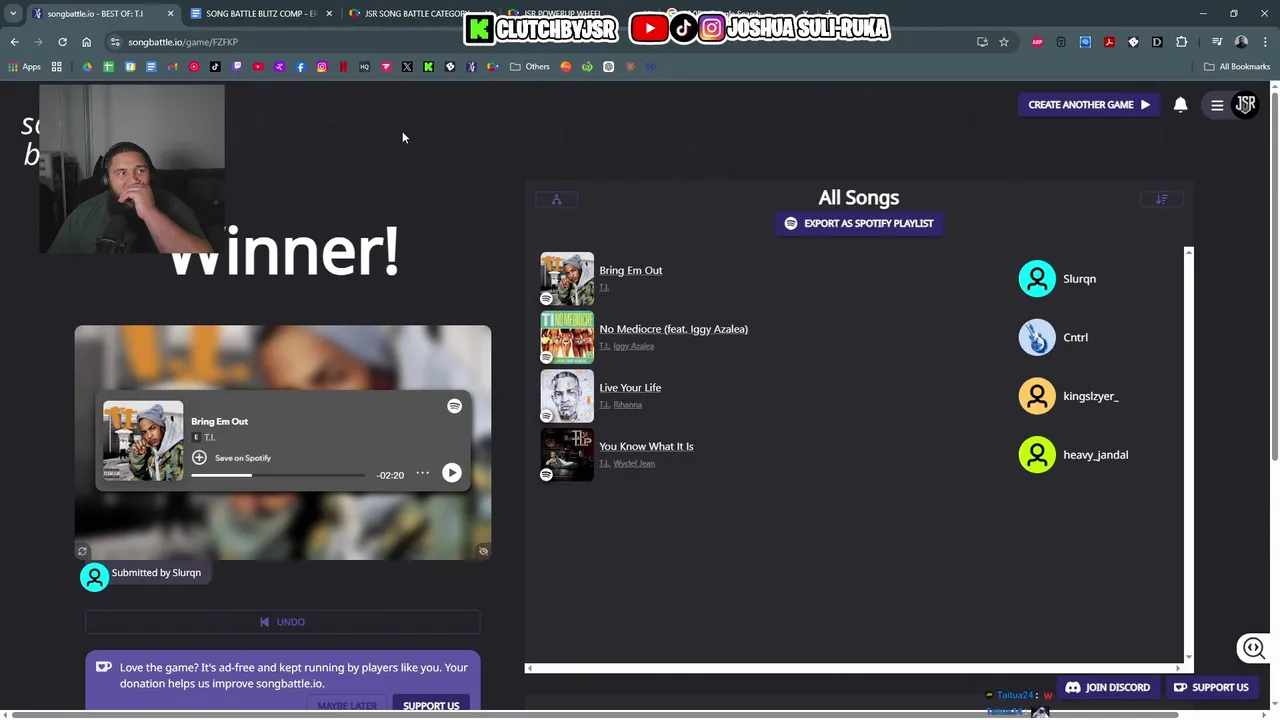
Task: Open Bring Em Out song title link
Action: pyautogui.click(x=631, y=270)
